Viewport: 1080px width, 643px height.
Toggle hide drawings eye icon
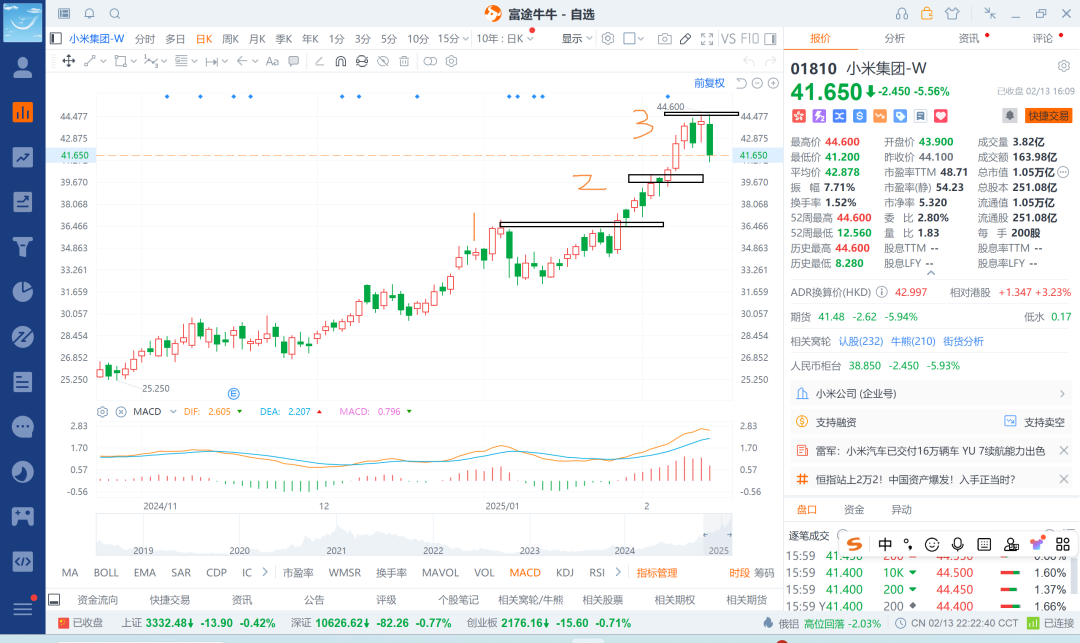(x=383, y=61)
